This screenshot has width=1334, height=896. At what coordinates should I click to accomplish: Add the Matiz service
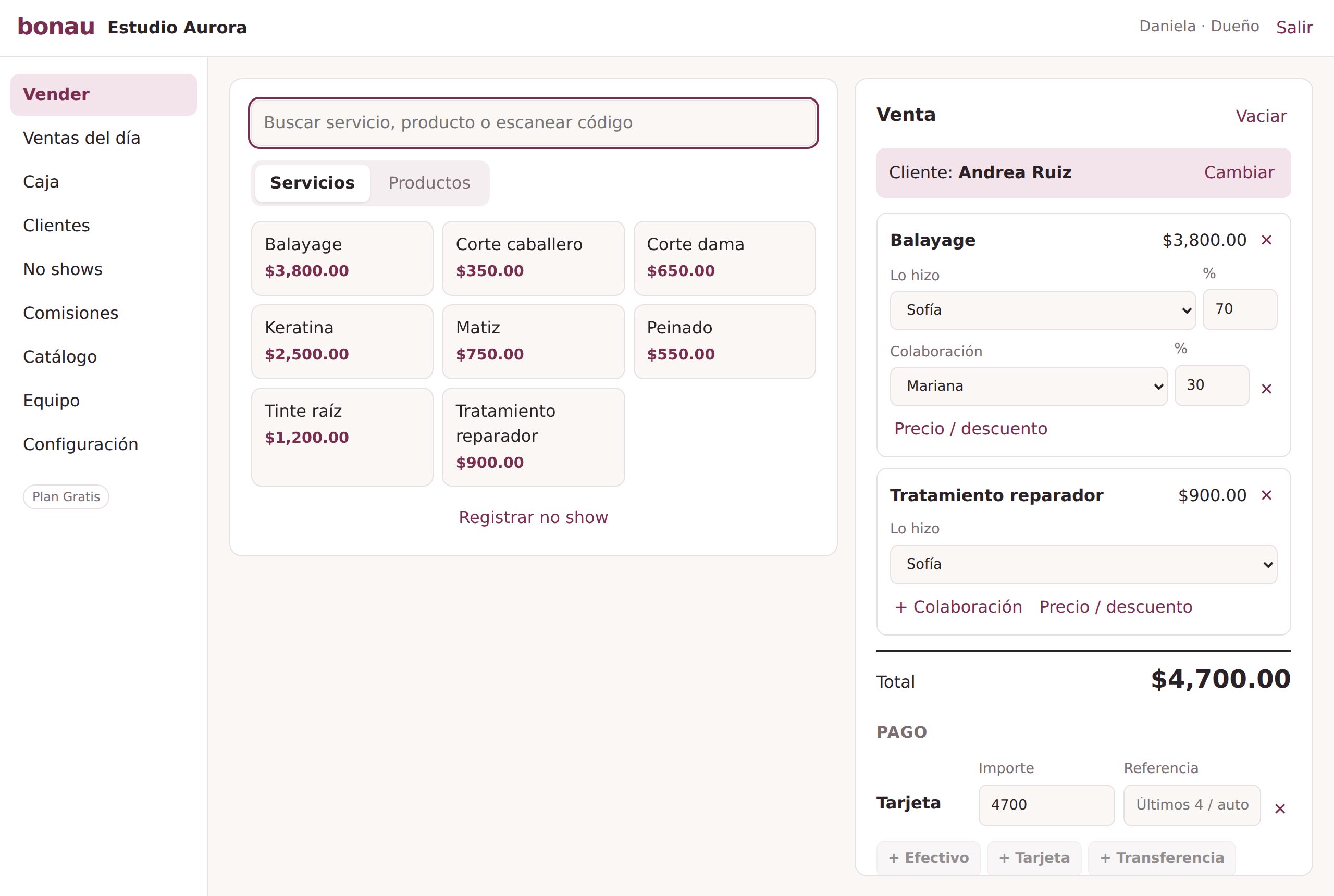tap(533, 342)
